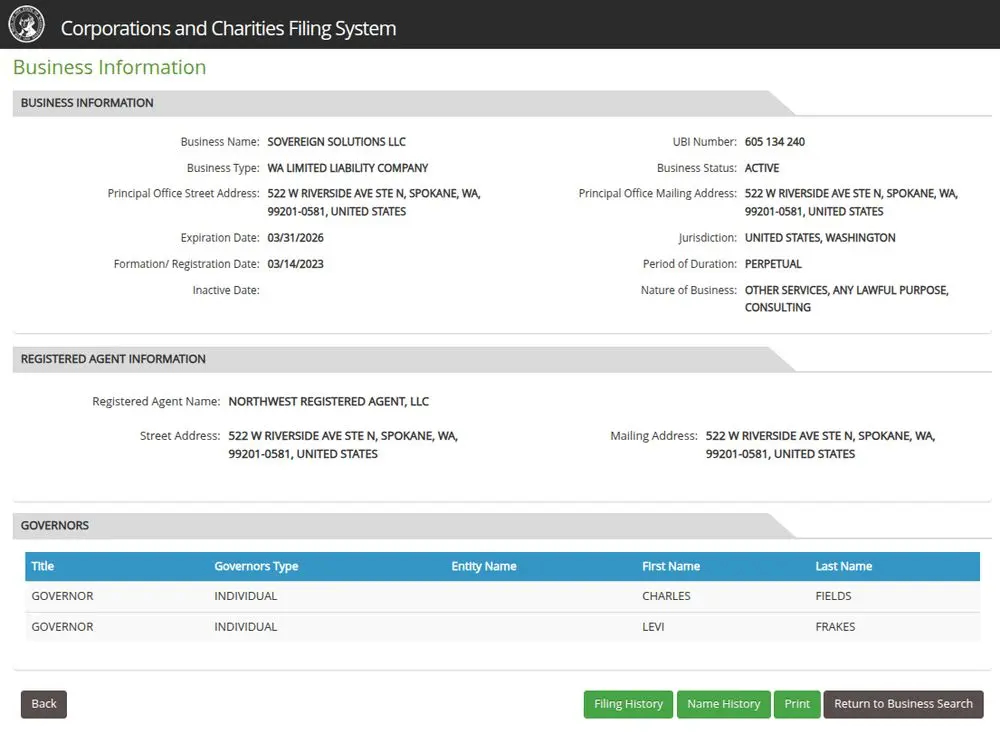Click the Expiration Date label

pos(220,238)
